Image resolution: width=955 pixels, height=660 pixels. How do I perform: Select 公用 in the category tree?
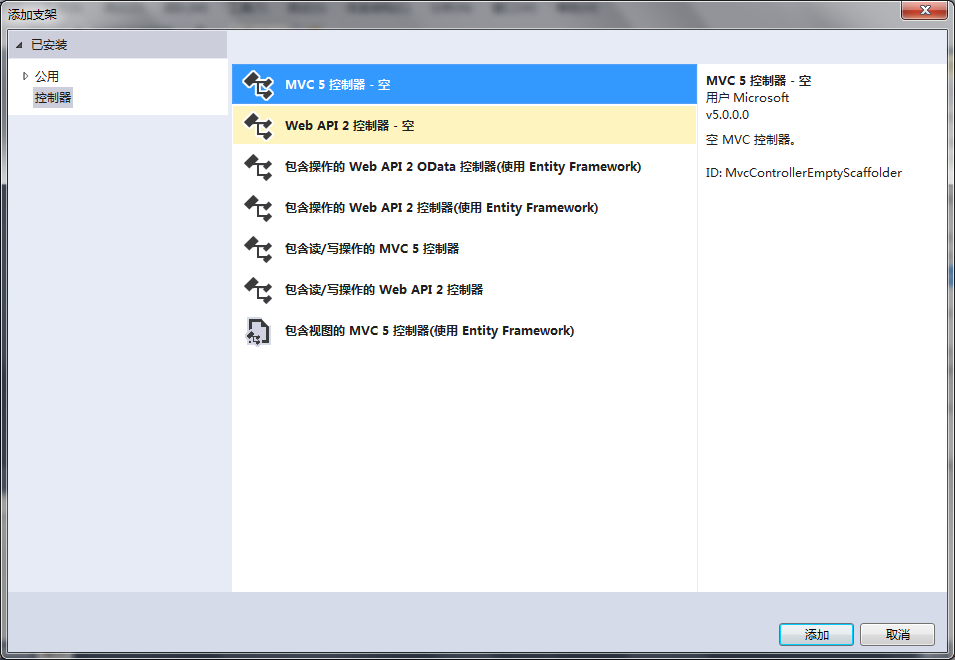coord(47,76)
